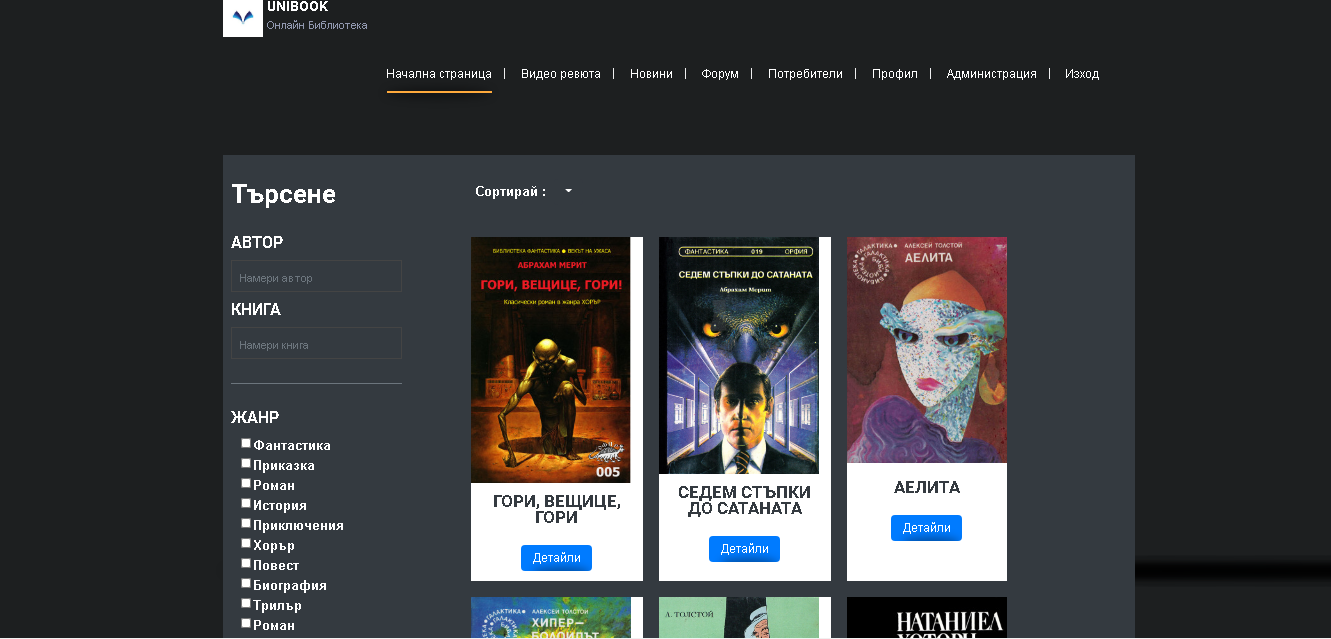The height and width of the screenshot is (639, 1331).
Task: Click the Седем стъпки до Сатаната cover
Action: [x=739, y=355]
